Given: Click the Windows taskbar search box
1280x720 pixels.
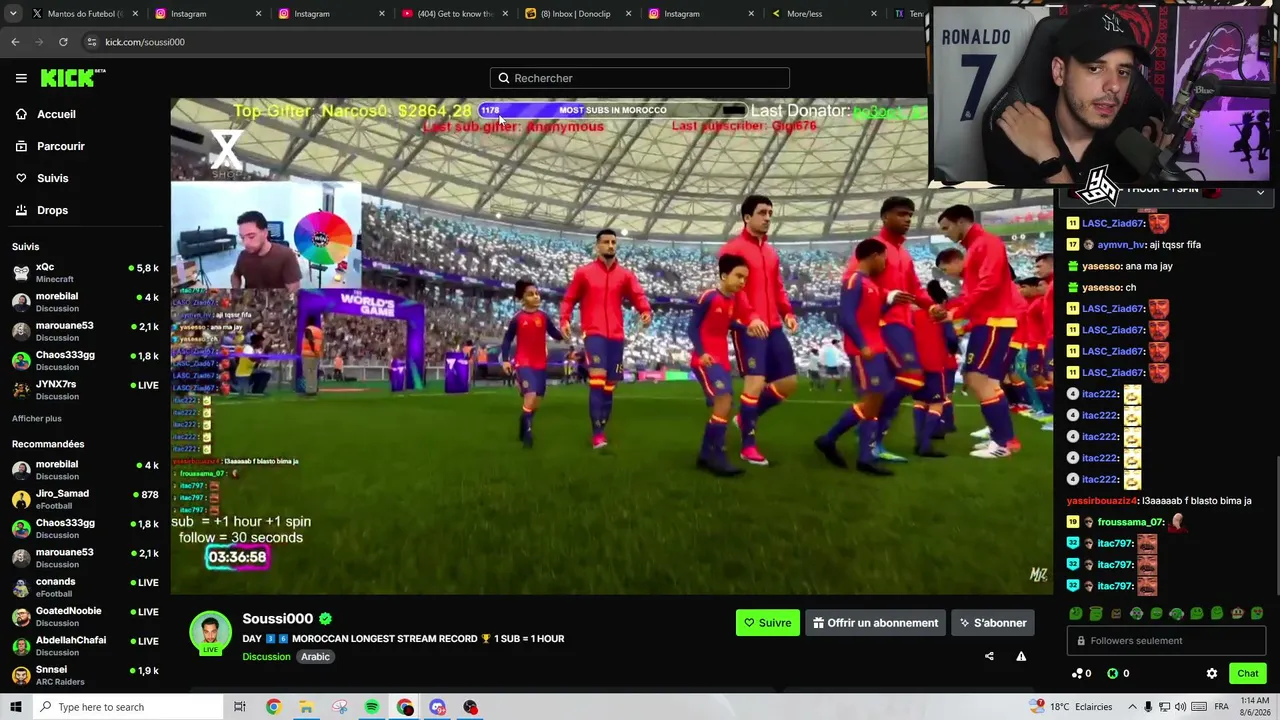Looking at the screenshot, I should tap(128, 707).
